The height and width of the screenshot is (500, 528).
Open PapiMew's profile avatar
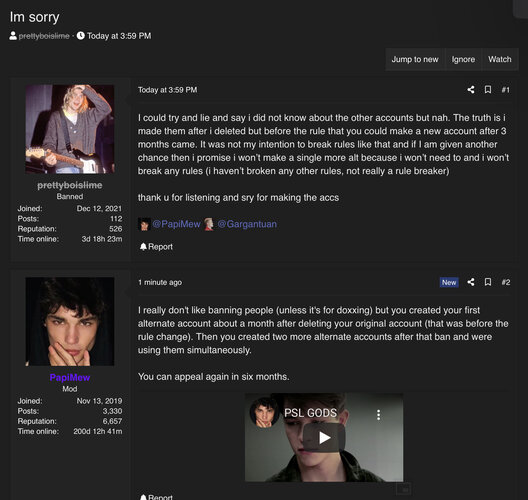click(70, 322)
